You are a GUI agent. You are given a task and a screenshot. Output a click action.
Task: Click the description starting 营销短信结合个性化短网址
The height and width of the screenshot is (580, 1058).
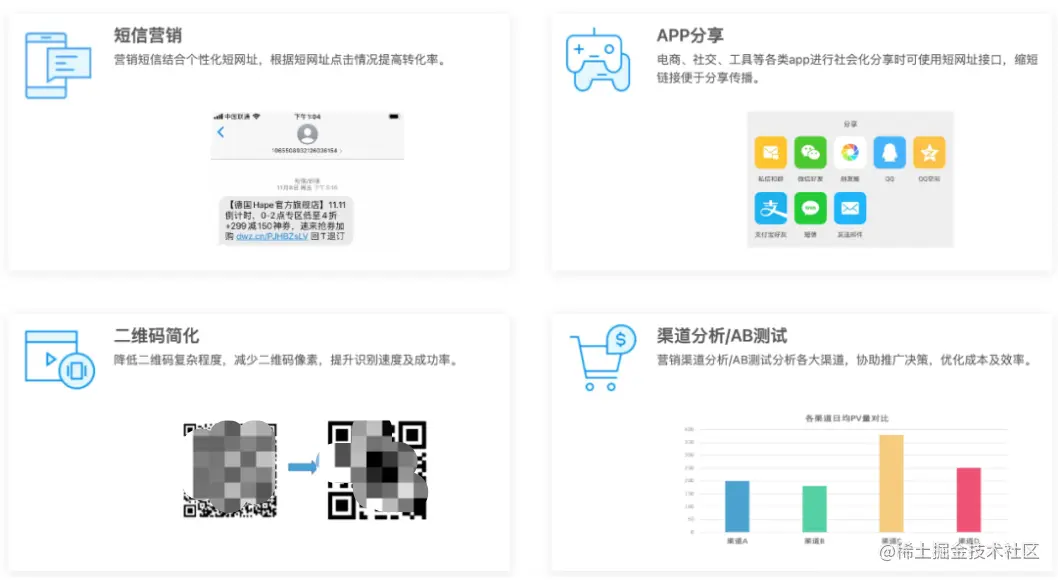[281, 59]
